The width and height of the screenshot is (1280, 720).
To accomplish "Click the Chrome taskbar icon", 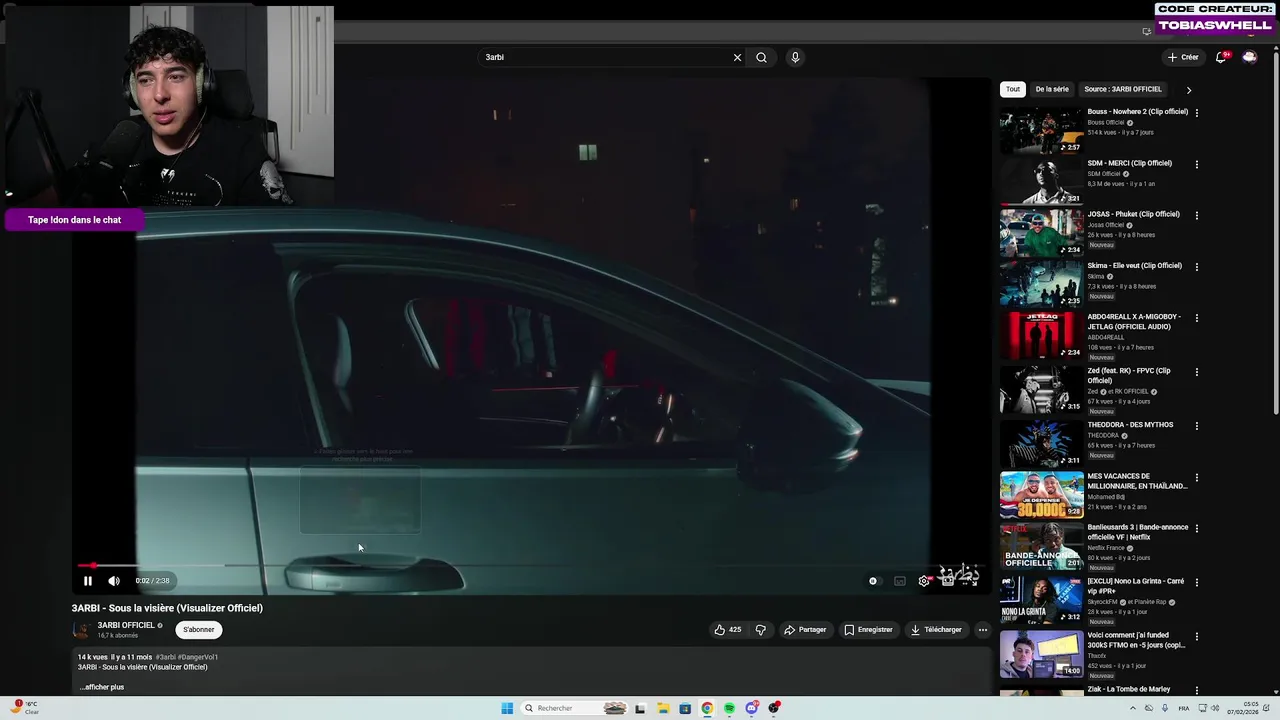I will 707,708.
